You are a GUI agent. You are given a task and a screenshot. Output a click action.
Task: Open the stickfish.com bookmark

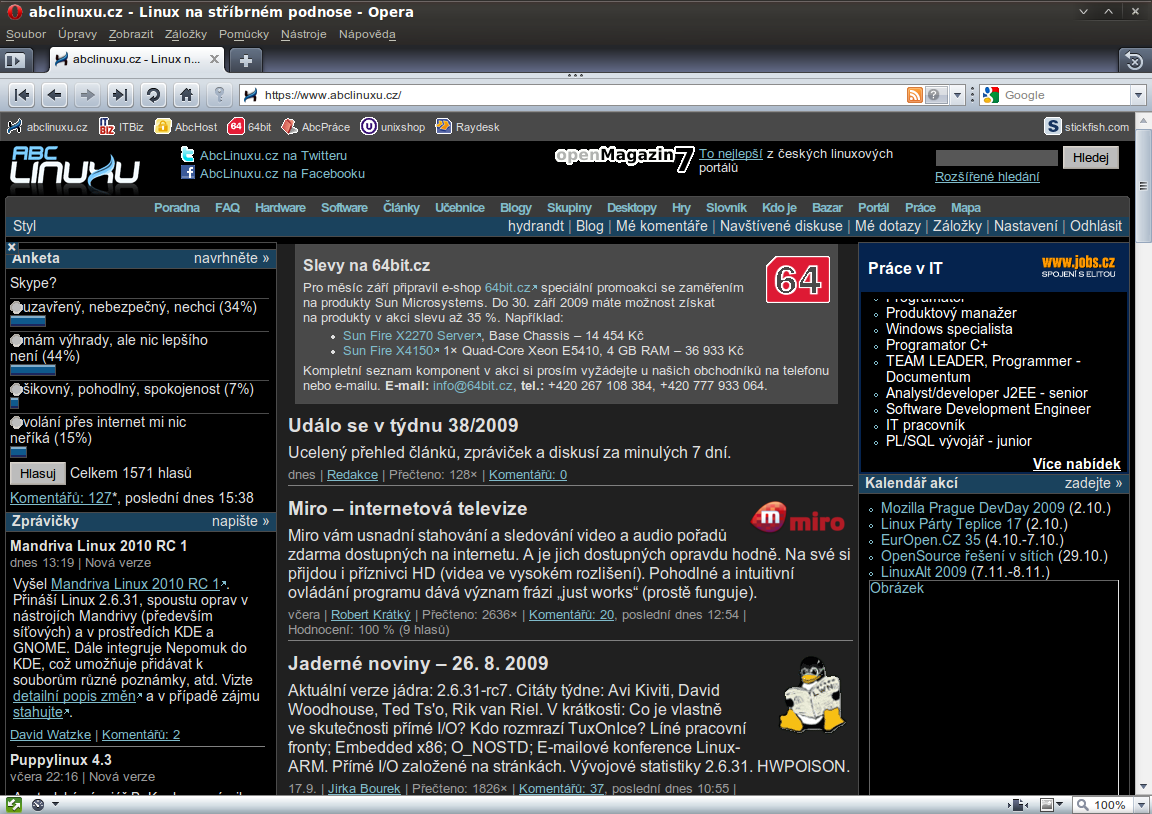coord(1087,127)
